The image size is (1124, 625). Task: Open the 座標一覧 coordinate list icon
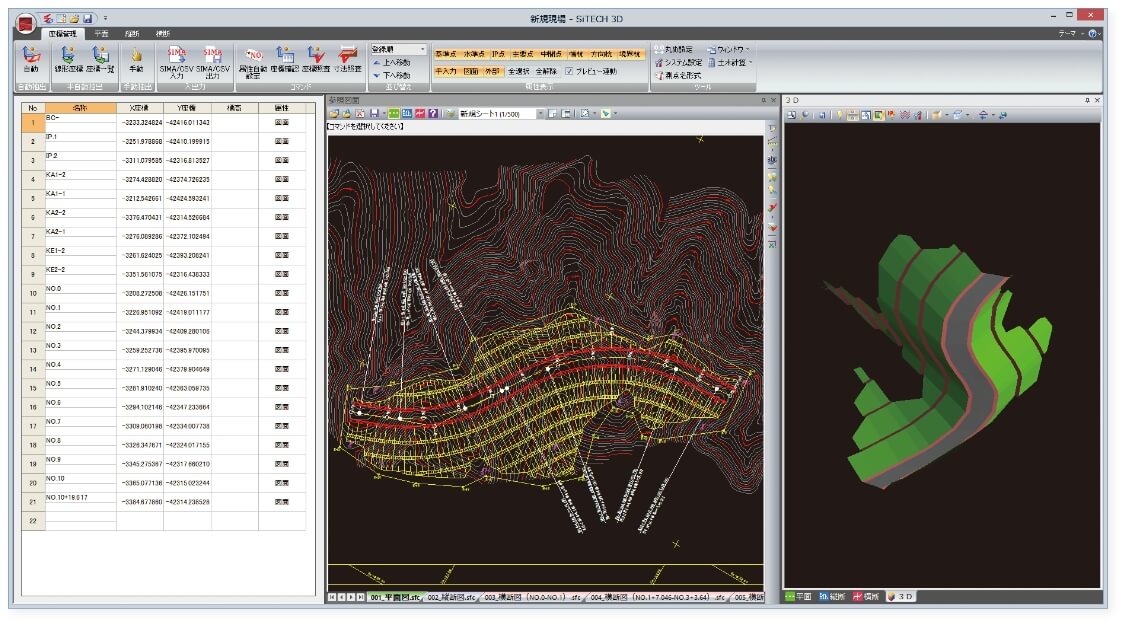coord(100,59)
